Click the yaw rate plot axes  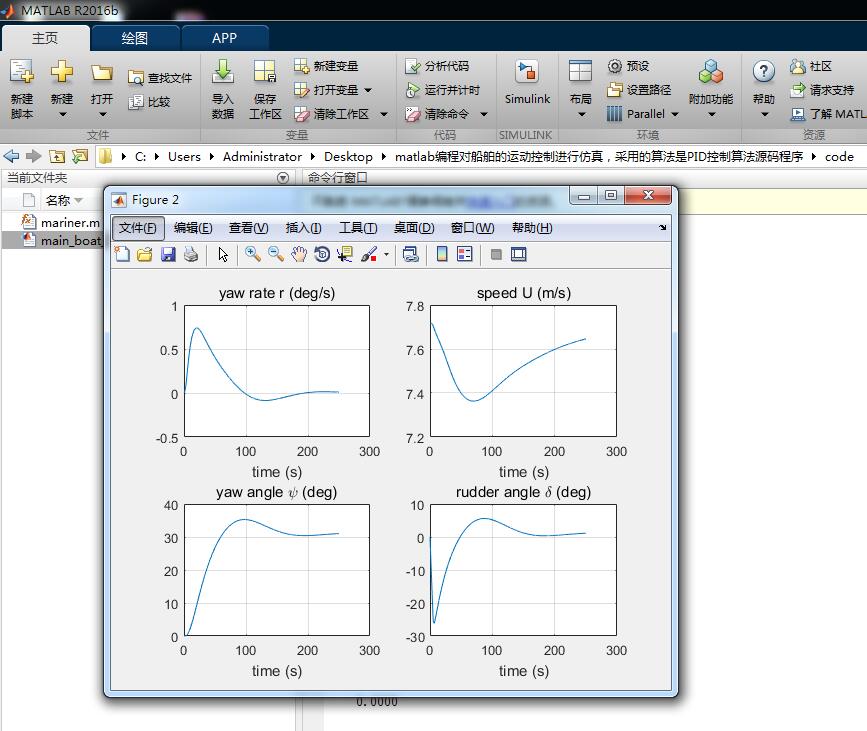click(277, 371)
